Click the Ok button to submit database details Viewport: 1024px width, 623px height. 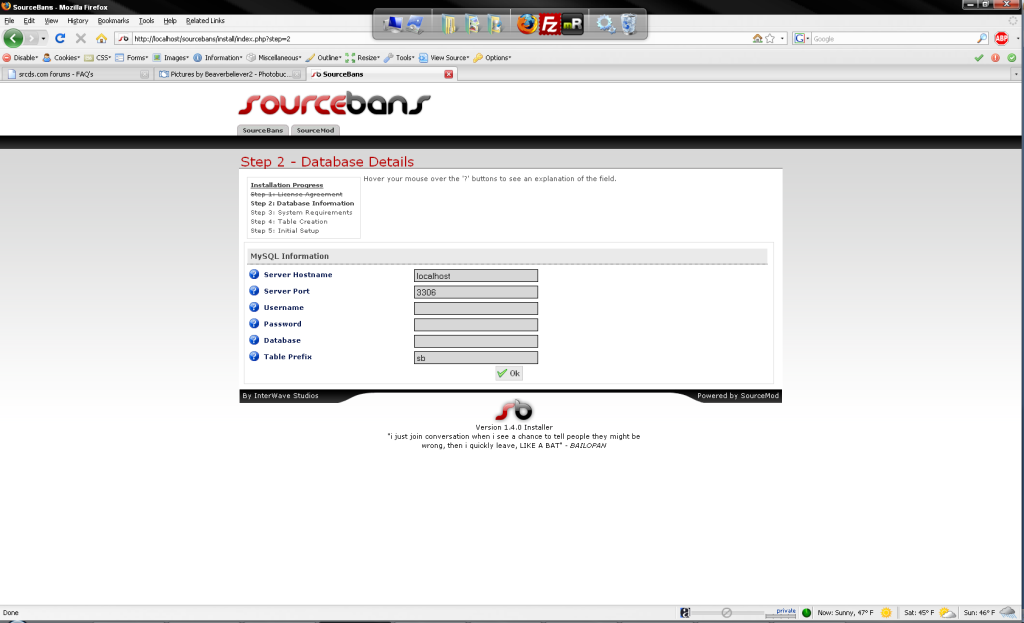click(x=509, y=373)
